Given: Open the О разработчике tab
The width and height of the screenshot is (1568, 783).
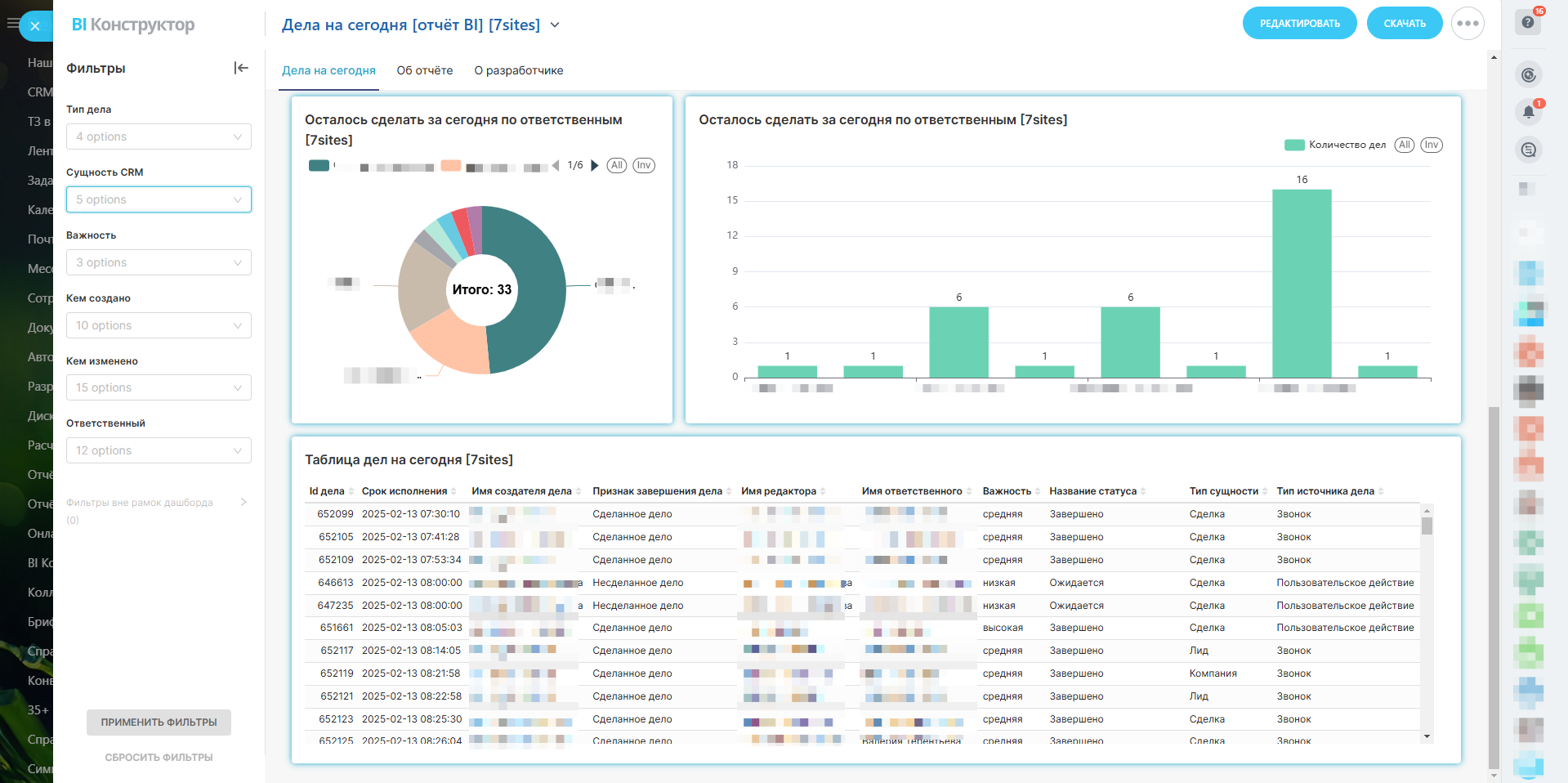Looking at the screenshot, I should [519, 70].
